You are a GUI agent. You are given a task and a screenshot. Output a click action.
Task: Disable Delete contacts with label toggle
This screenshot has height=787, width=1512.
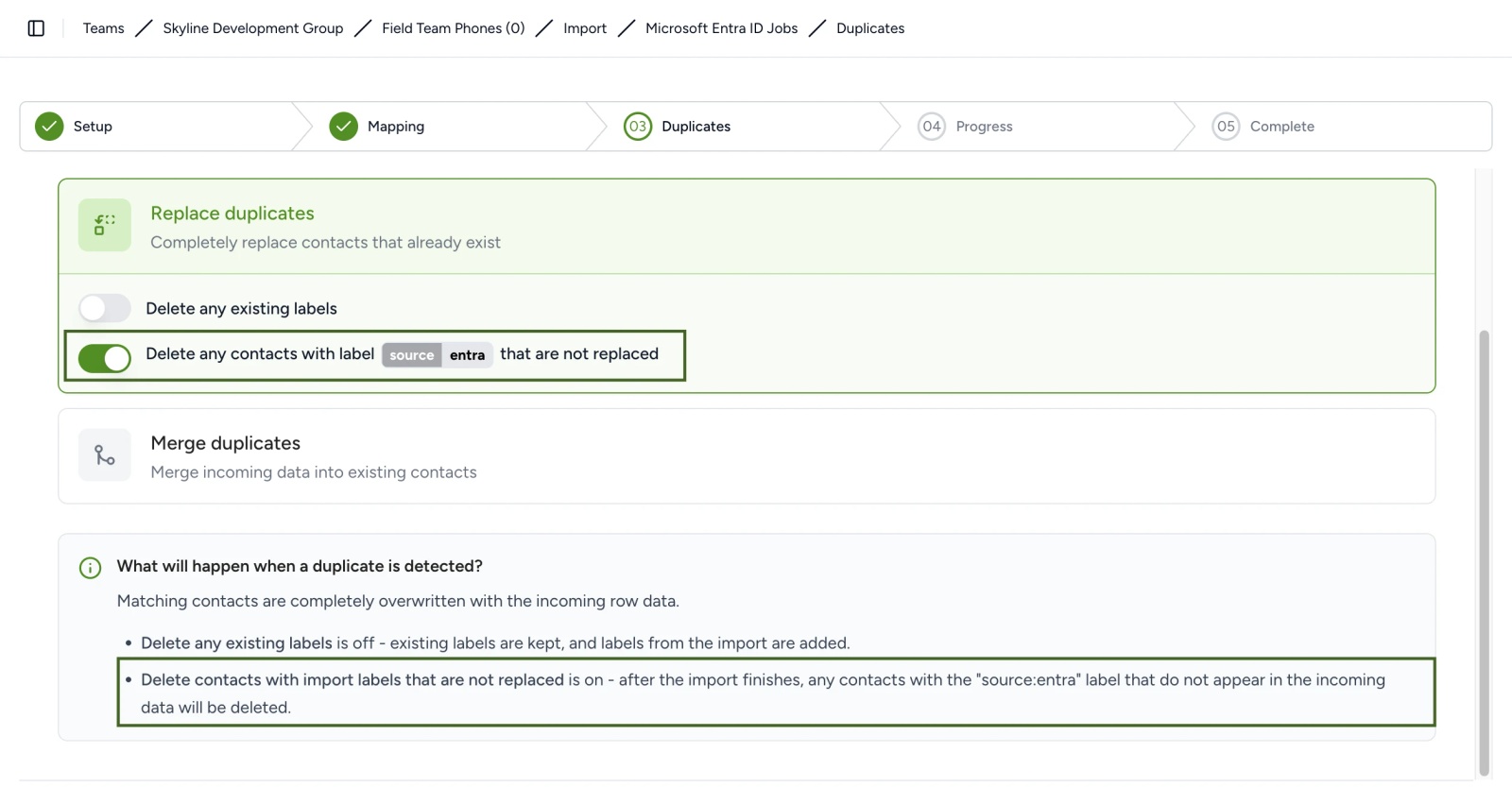(x=105, y=358)
